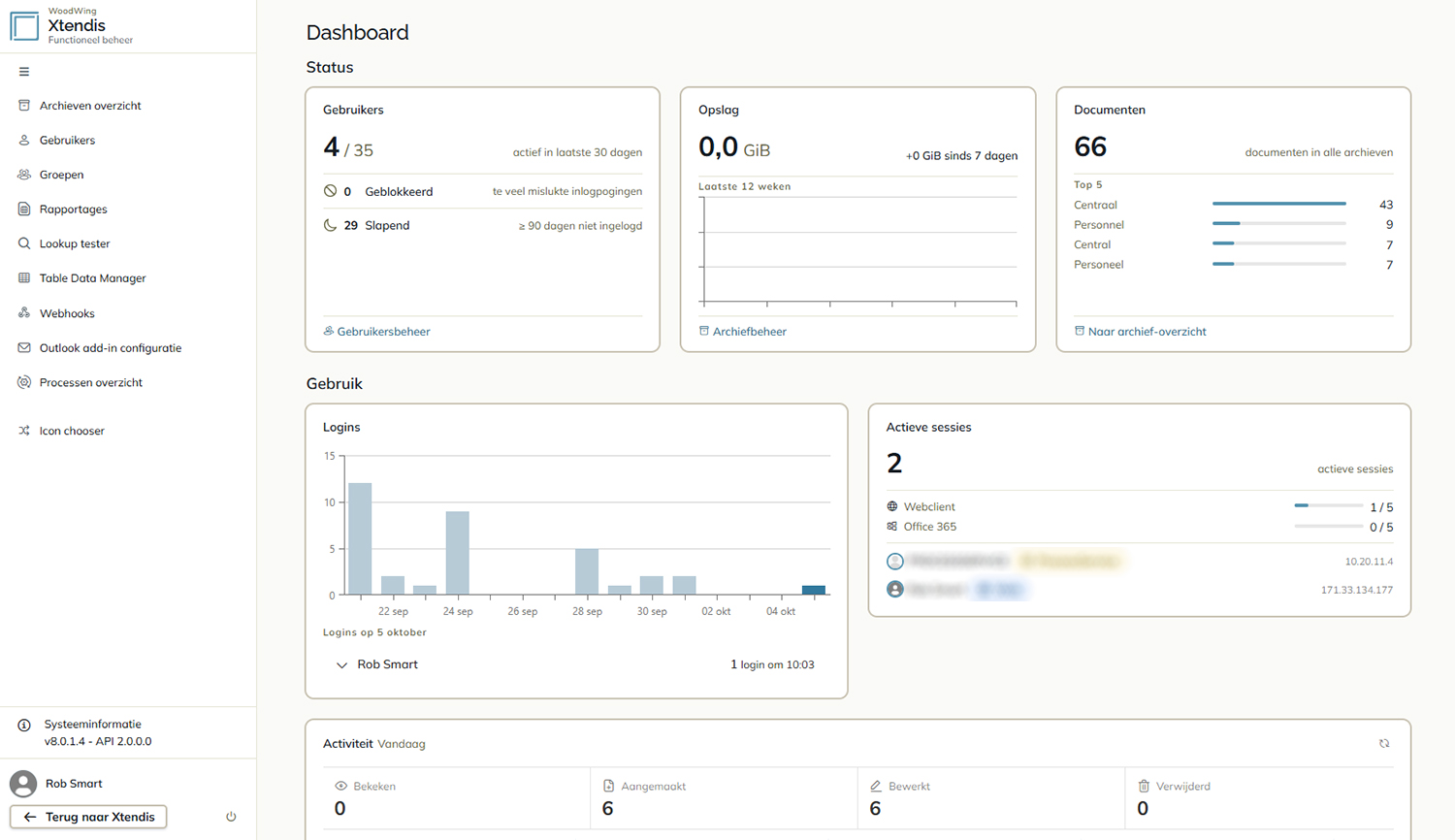The height and width of the screenshot is (840, 1455).
Task: Click the Table Data Manager grid icon
Action: pos(24,277)
